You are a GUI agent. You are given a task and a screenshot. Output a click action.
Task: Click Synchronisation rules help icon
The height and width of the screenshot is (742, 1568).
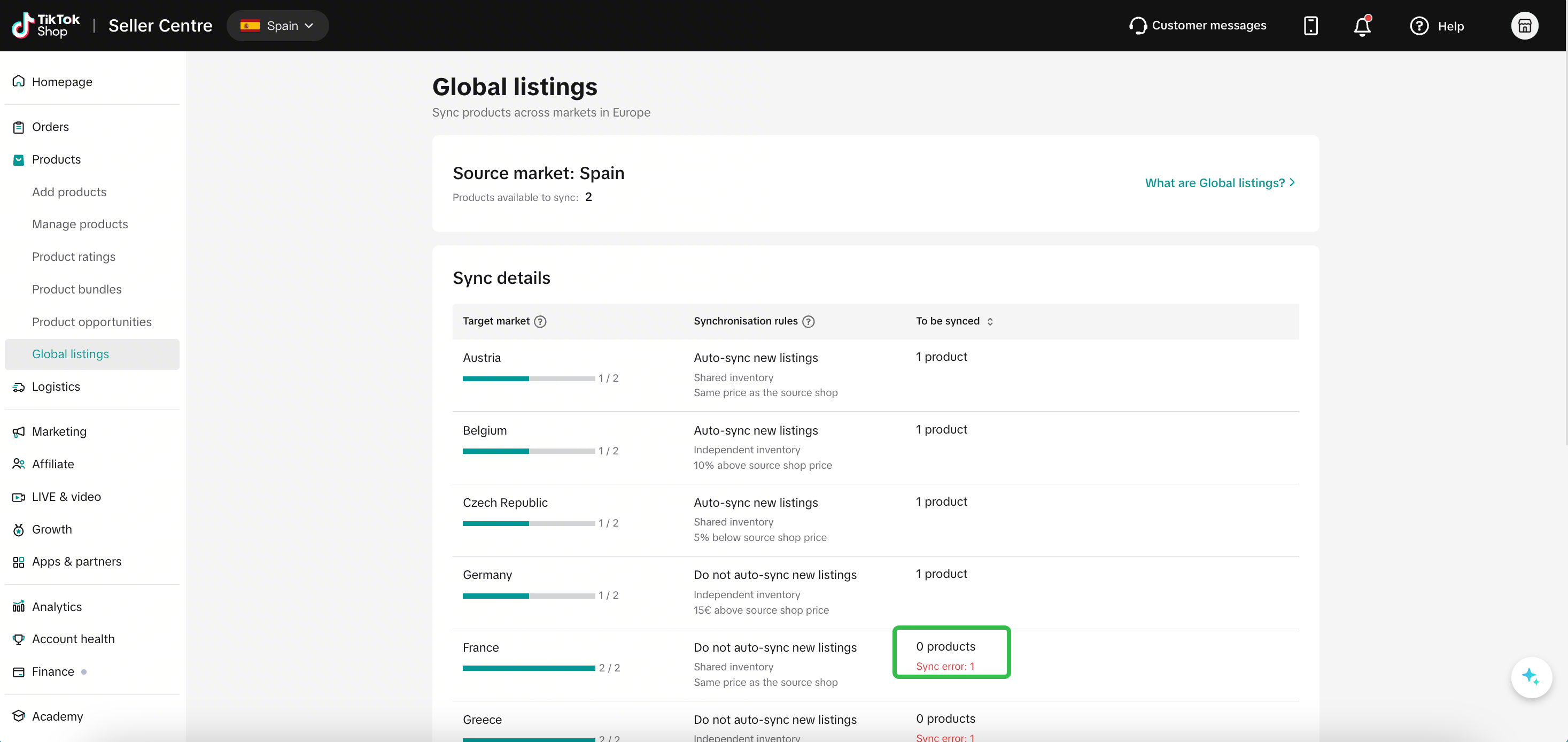click(808, 321)
